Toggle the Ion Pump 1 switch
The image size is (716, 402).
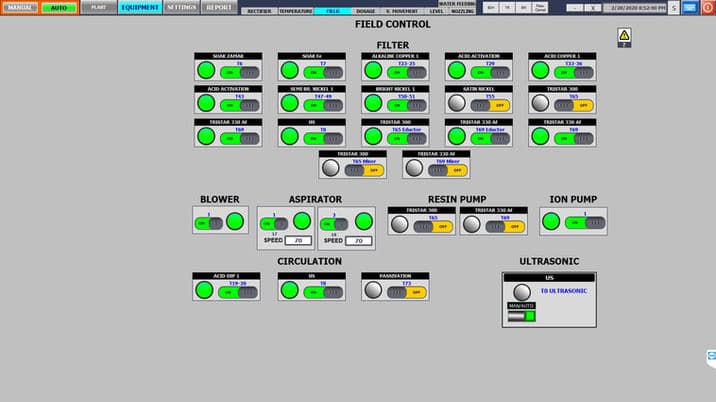[x=585, y=223]
